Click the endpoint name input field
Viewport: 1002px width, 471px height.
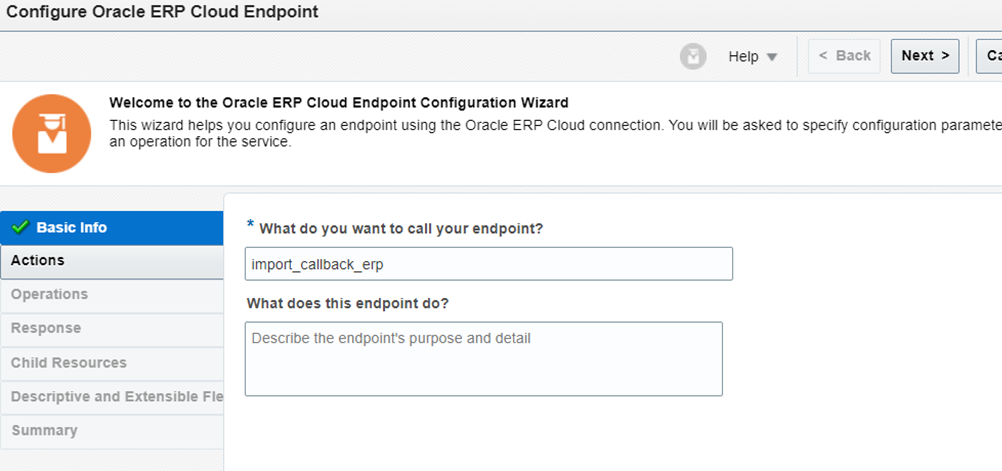(489, 264)
